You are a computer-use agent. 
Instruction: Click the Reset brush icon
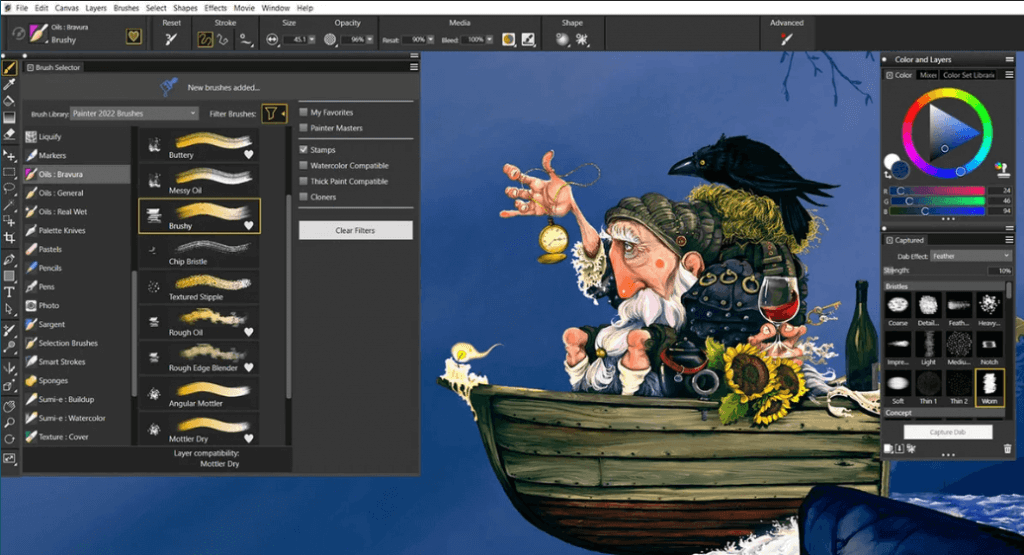pos(171,40)
